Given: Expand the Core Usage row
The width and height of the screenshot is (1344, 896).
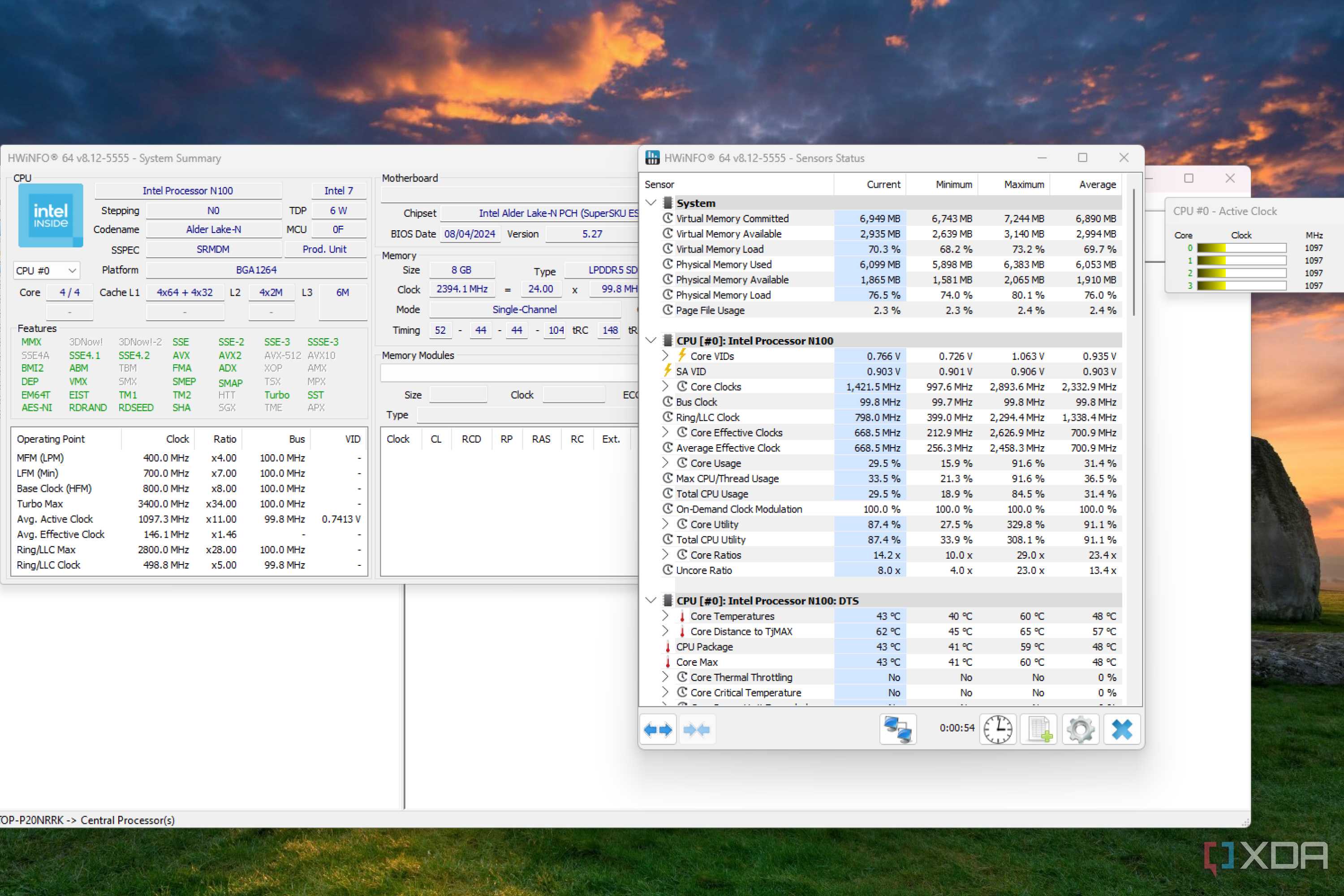Looking at the screenshot, I should 665,463.
